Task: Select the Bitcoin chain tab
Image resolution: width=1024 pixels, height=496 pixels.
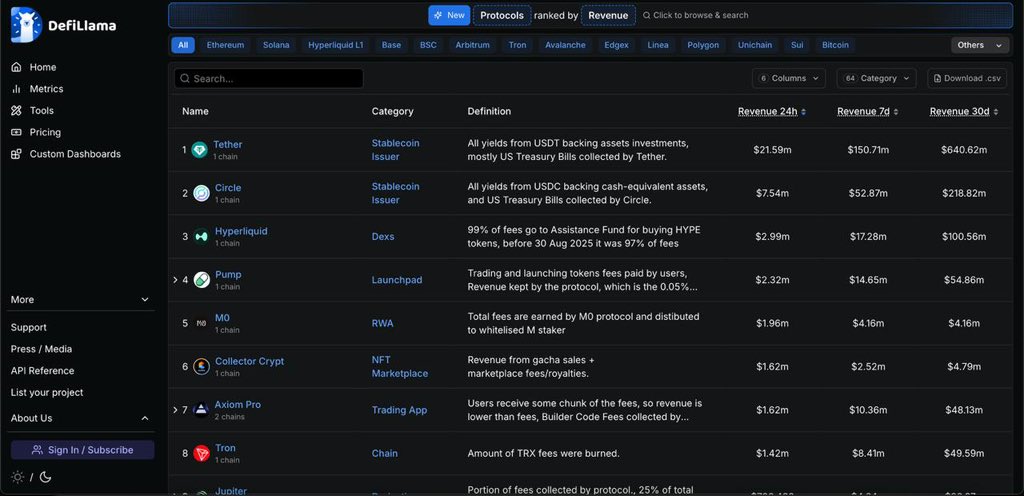Action: coord(835,45)
